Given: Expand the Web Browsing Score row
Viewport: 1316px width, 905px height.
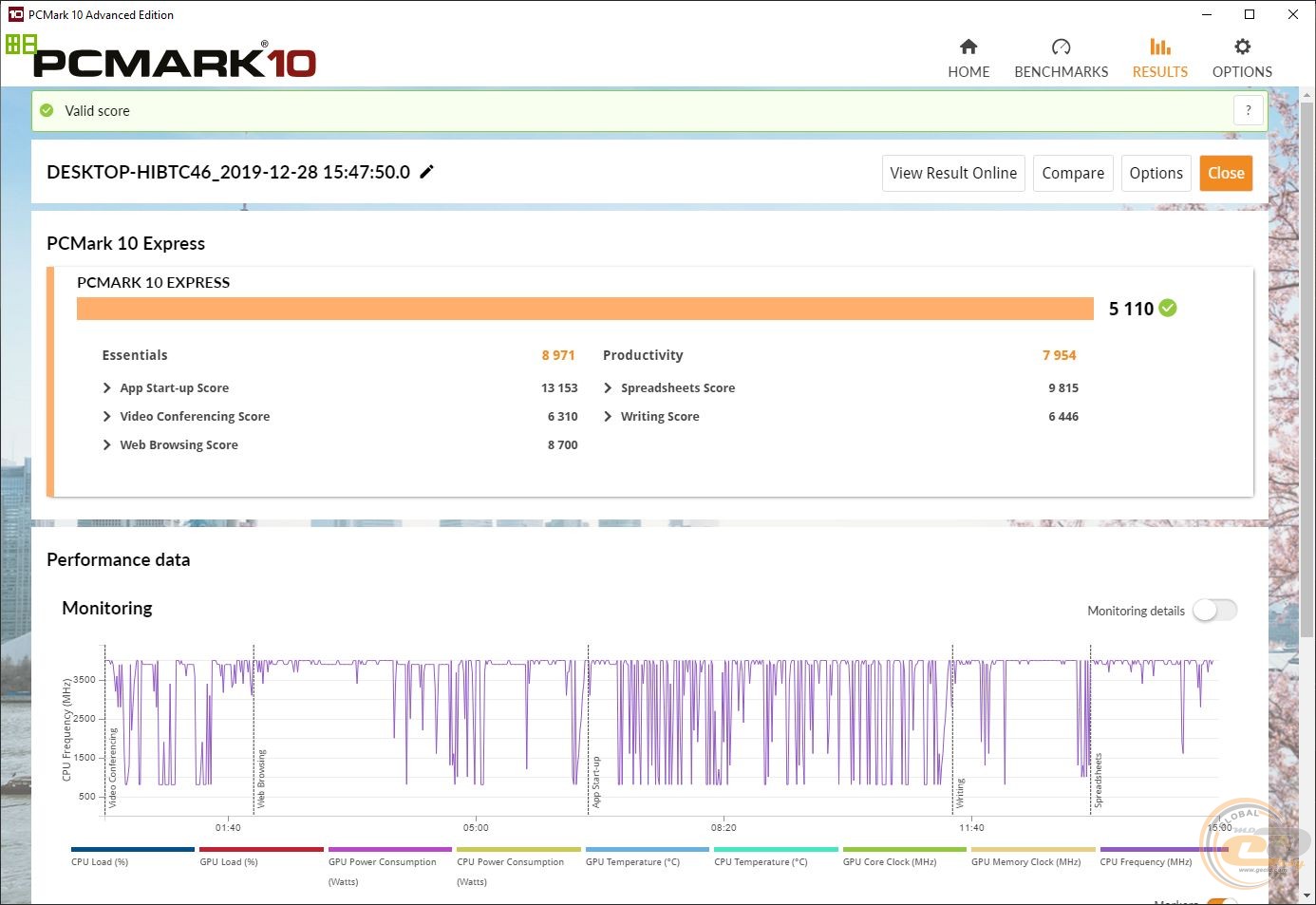Looking at the screenshot, I should click(107, 444).
